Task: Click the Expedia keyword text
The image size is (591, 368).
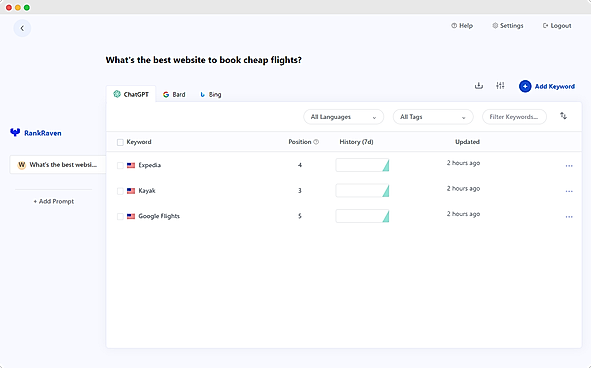Action: point(150,165)
